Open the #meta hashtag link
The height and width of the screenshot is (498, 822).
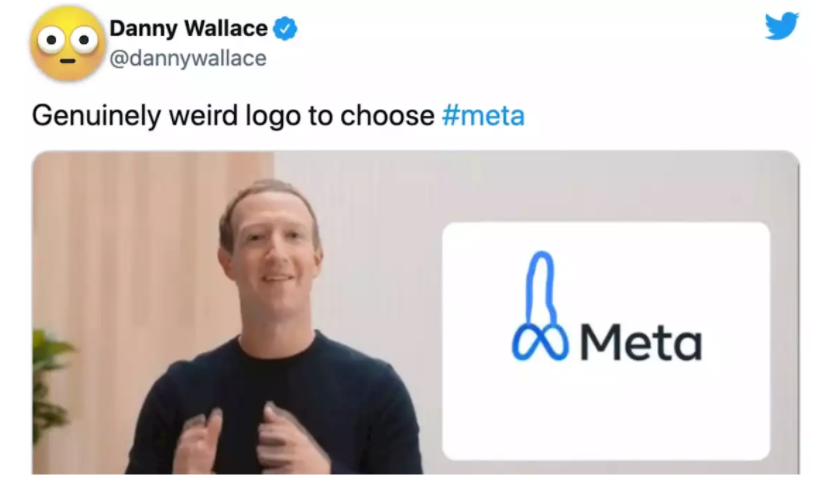483,115
